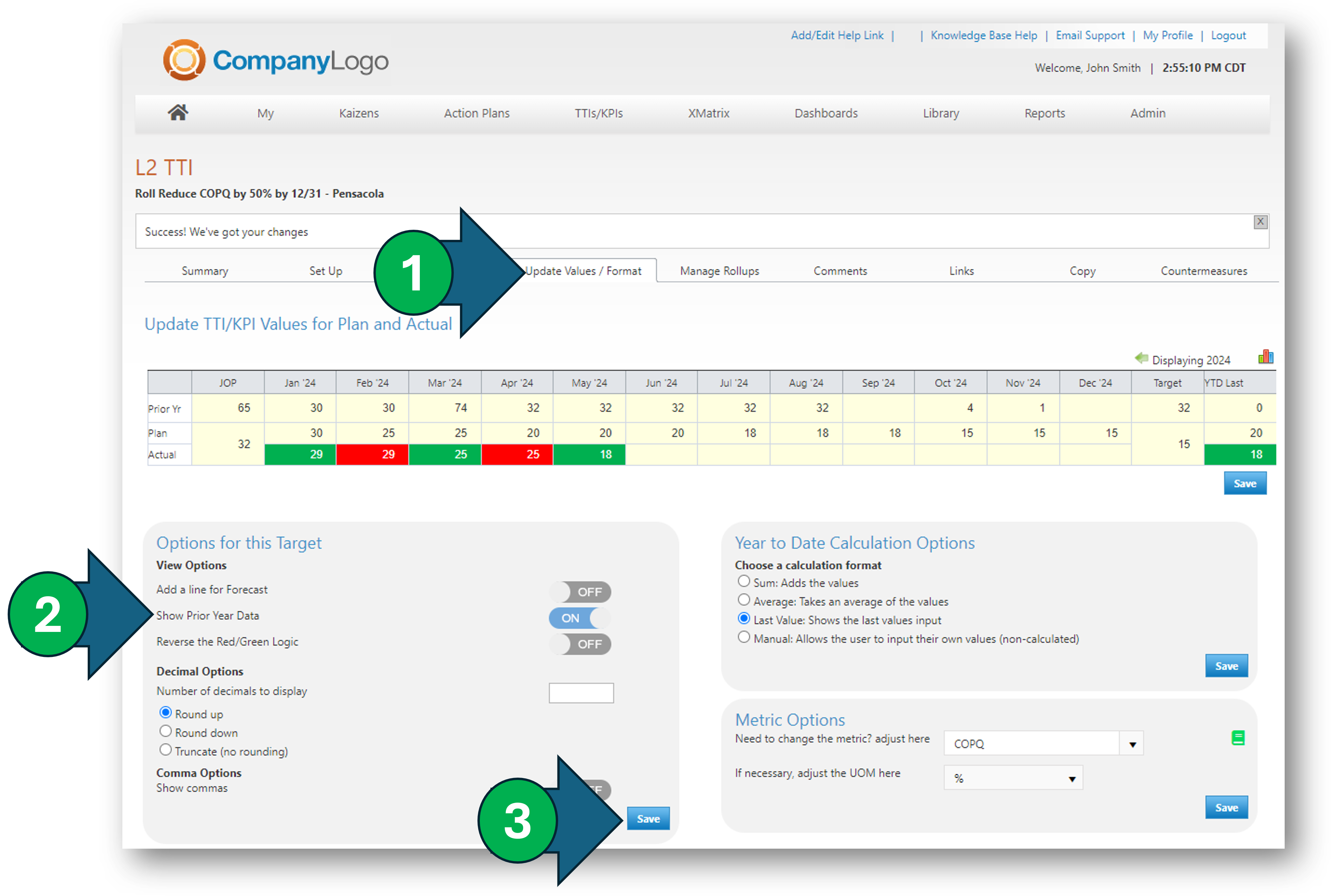This screenshot has width=1332, height=896.
Task: Click the green YTD Last Actual cell
Action: click(x=1240, y=455)
